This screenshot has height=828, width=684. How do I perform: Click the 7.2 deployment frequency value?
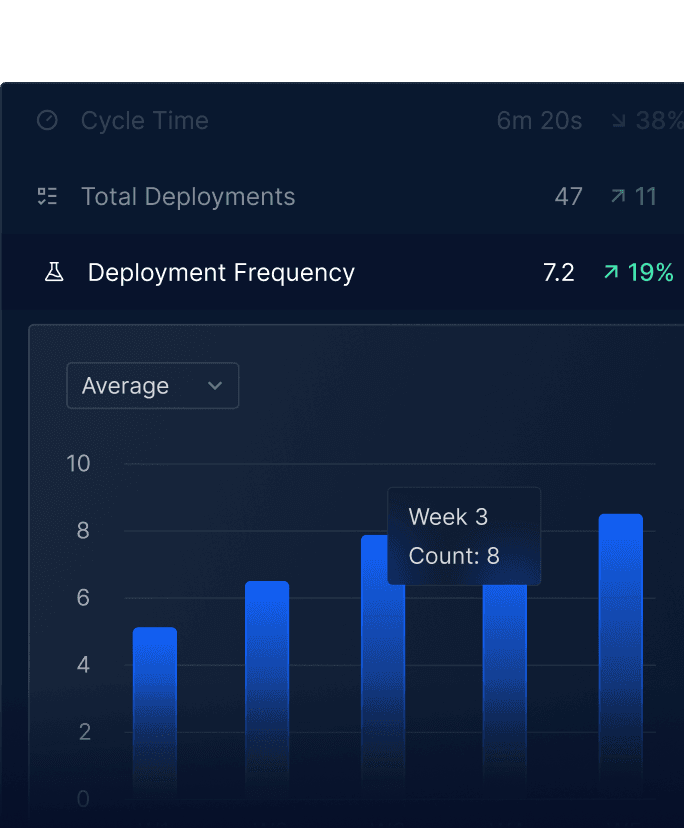(558, 272)
